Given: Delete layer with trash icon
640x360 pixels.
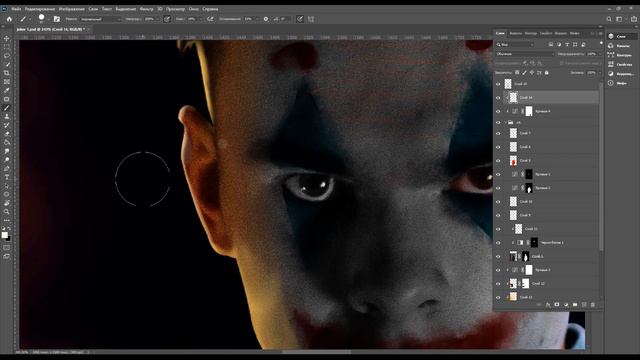Looking at the screenshot, I should (593, 304).
